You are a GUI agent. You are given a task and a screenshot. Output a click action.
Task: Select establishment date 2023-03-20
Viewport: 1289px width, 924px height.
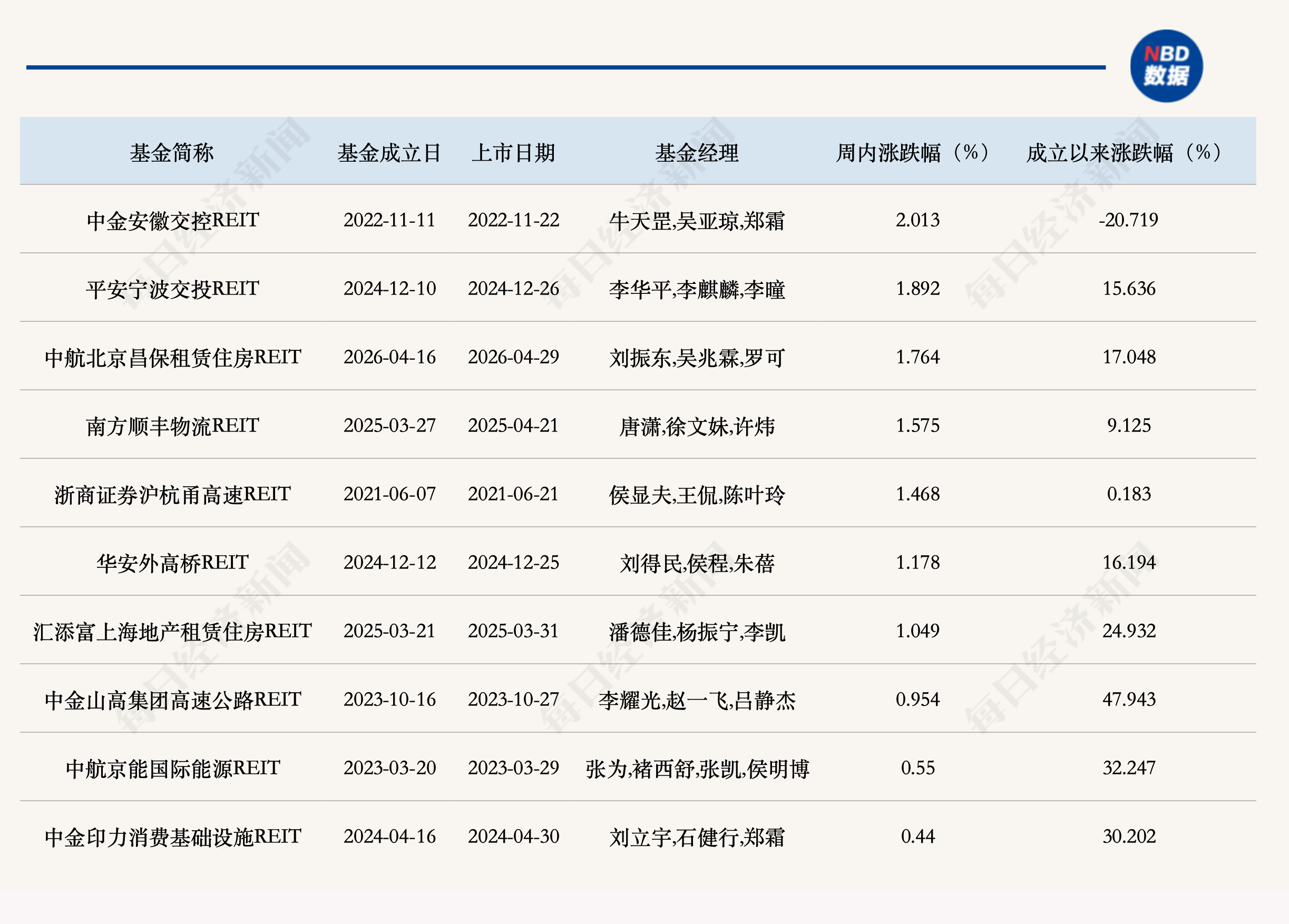click(x=389, y=768)
